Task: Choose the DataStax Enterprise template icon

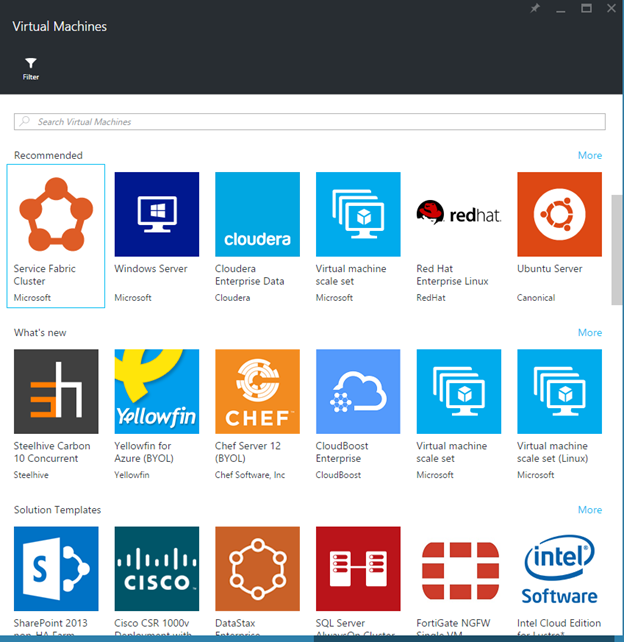Action: [x=258, y=569]
